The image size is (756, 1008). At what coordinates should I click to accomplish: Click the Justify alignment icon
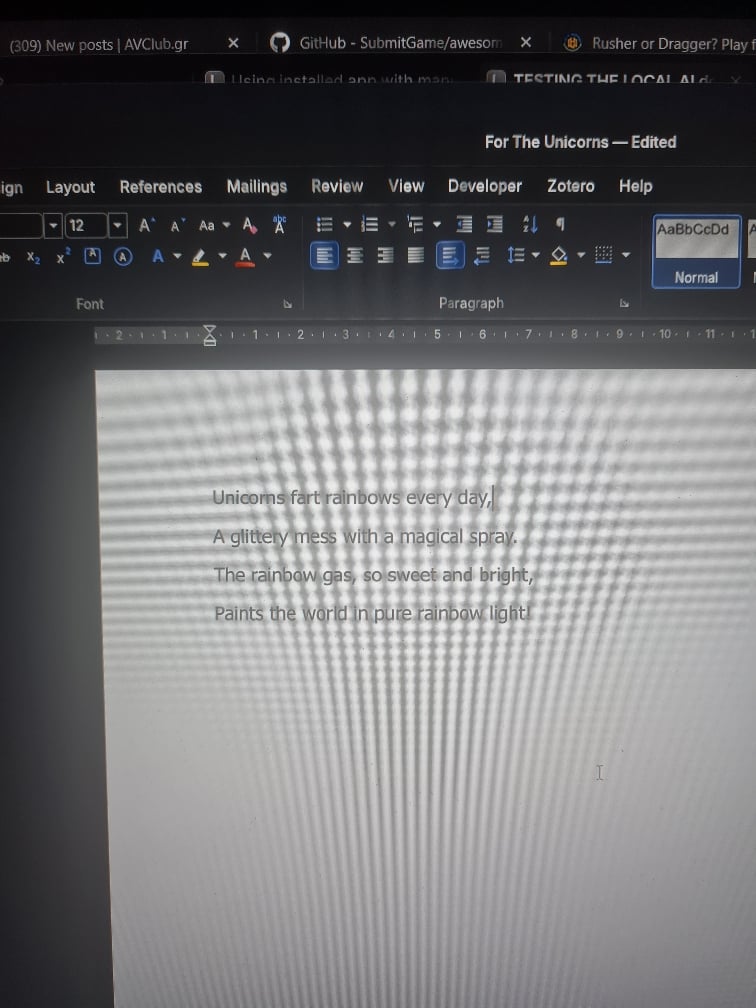[416, 255]
